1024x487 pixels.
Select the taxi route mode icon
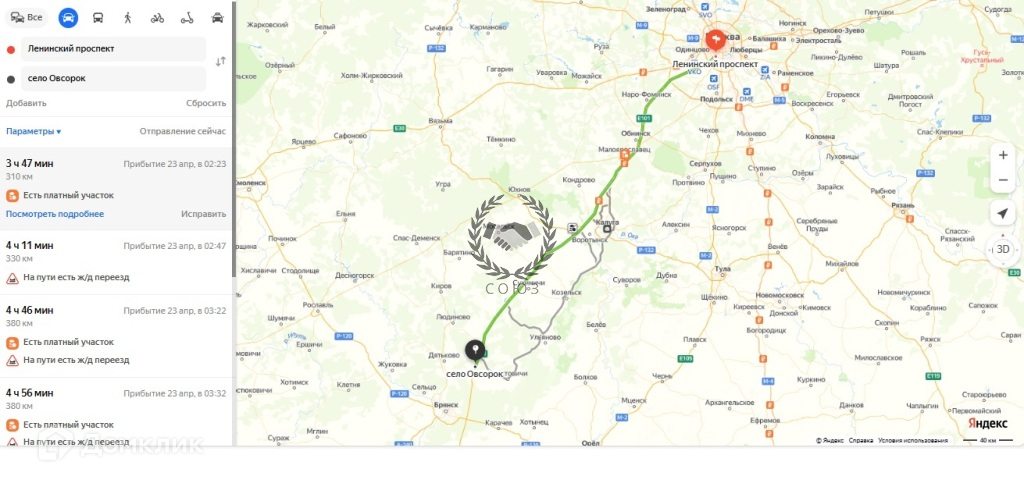coord(217,18)
